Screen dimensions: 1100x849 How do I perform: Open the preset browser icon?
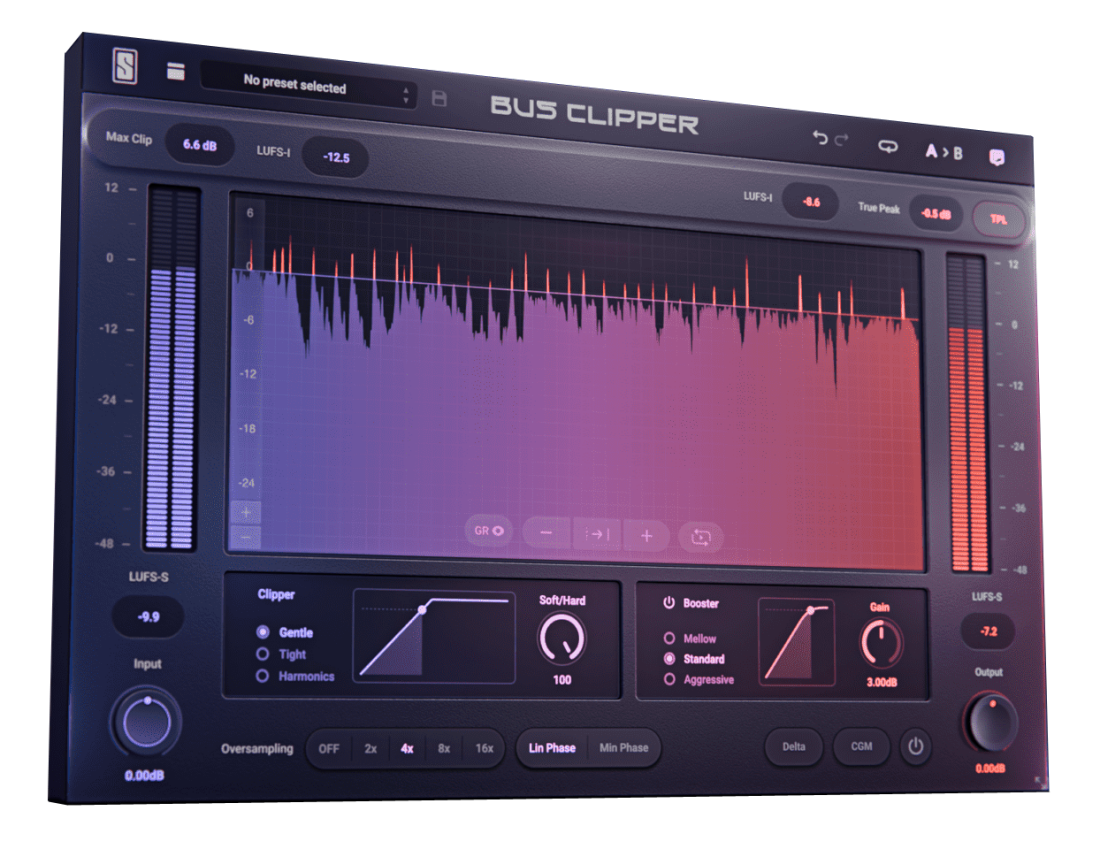pyautogui.click(x=175, y=72)
